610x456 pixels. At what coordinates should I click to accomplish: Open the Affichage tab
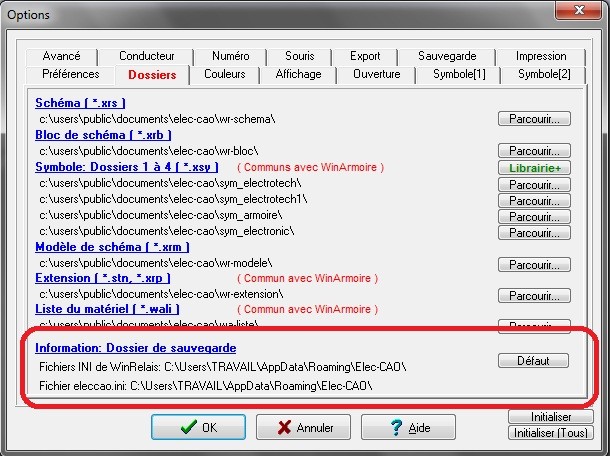pyautogui.click(x=298, y=75)
